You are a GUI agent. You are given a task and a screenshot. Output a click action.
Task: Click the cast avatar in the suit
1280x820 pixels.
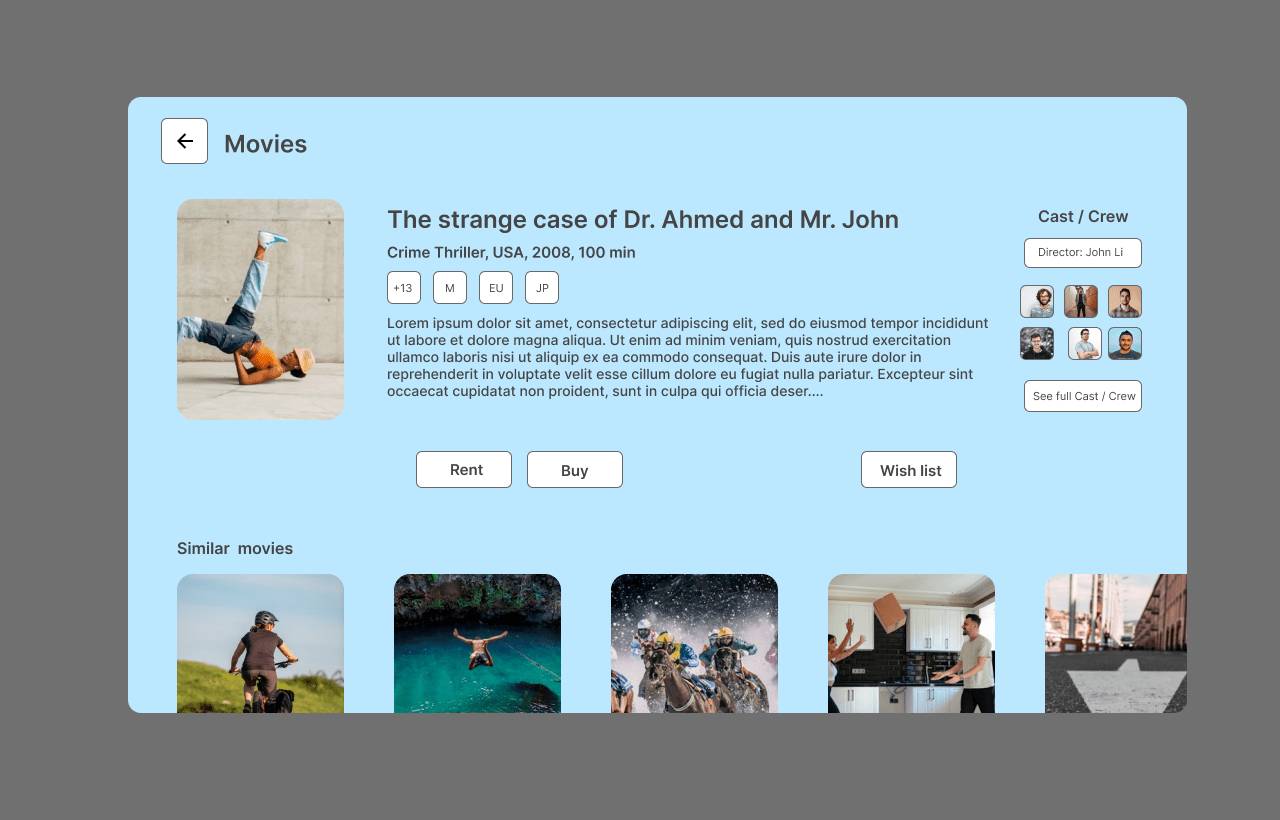coord(1081,301)
